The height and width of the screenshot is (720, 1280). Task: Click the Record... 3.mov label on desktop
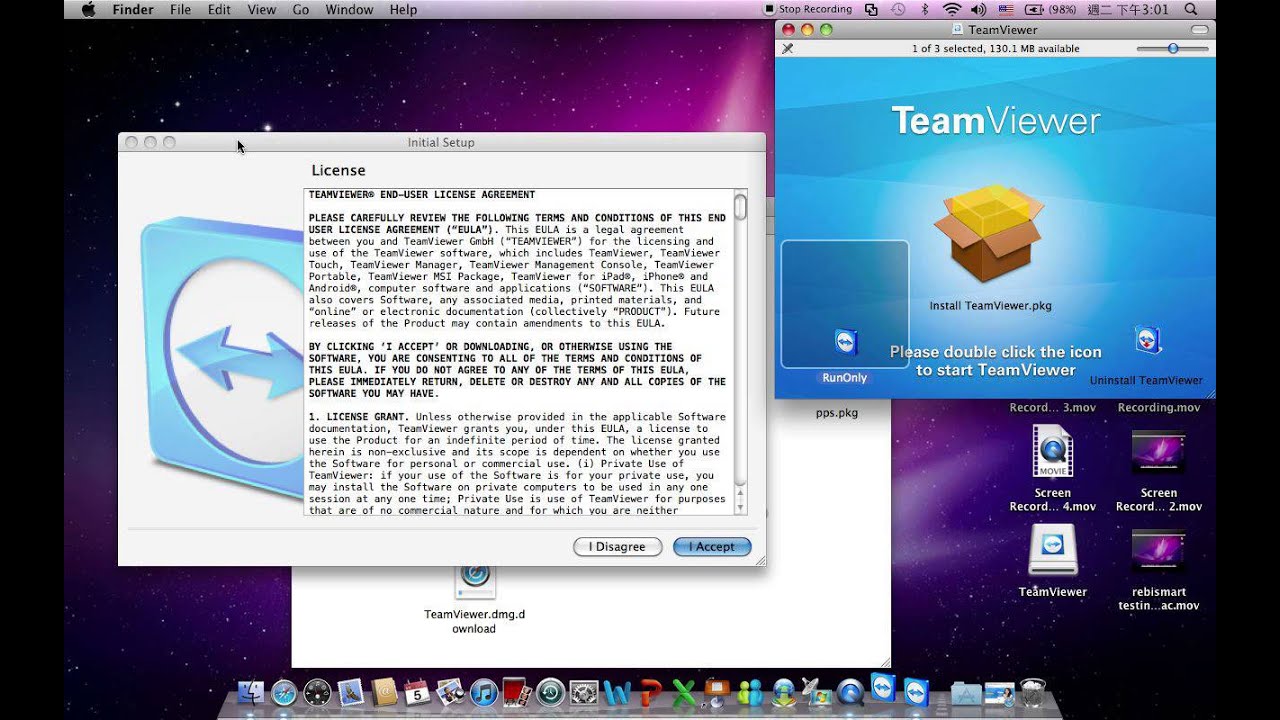(1052, 408)
